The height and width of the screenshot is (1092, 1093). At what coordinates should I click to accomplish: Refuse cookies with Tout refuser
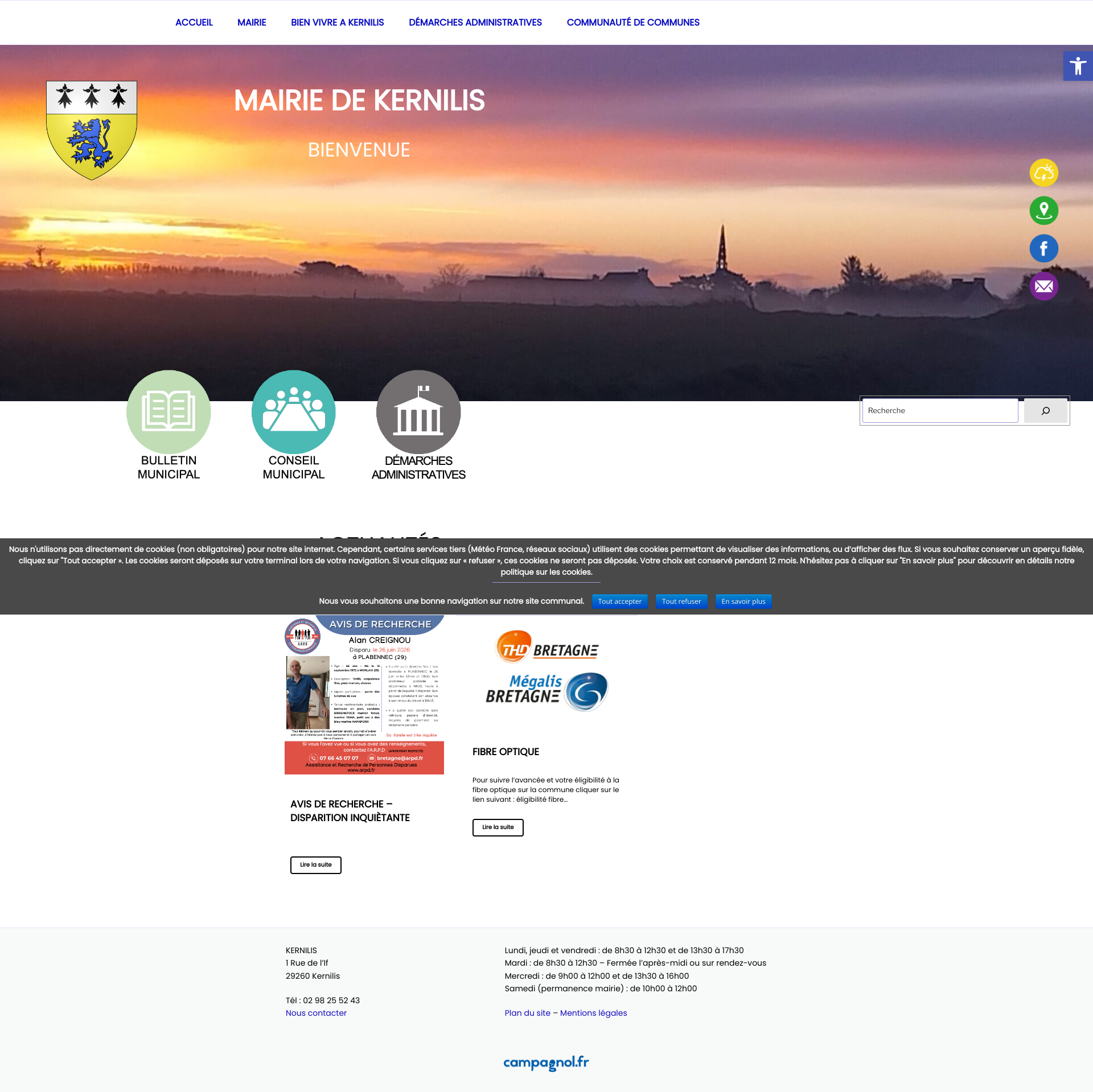click(x=681, y=601)
